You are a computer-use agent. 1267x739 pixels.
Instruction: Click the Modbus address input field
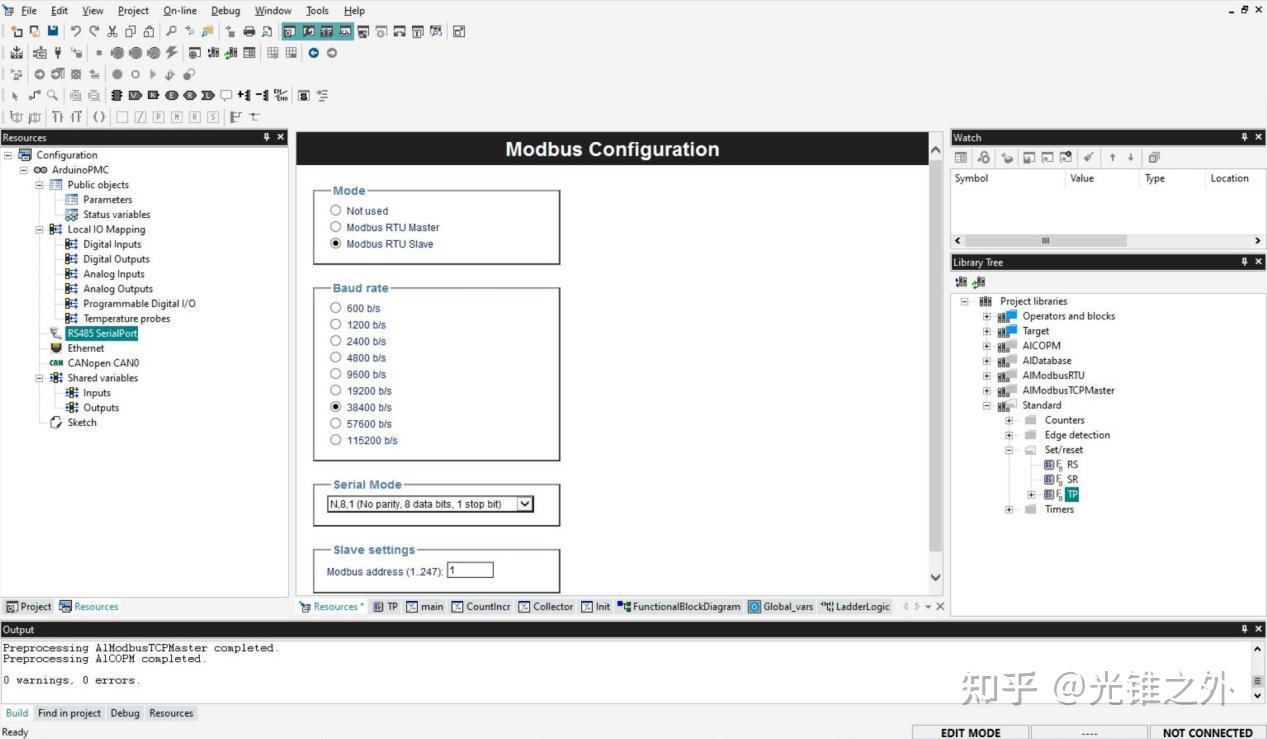(x=470, y=569)
